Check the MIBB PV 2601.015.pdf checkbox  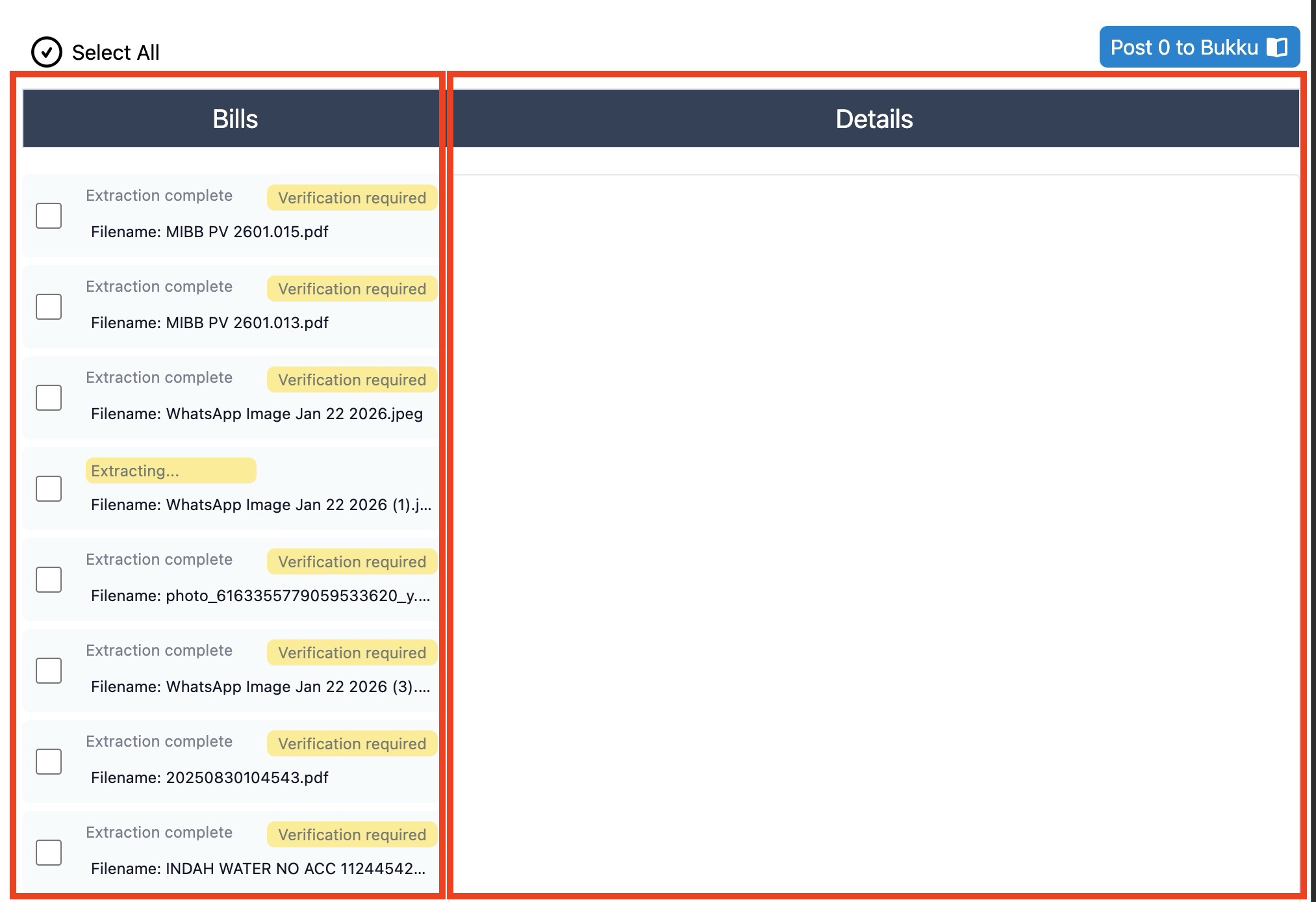(x=49, y=215)
